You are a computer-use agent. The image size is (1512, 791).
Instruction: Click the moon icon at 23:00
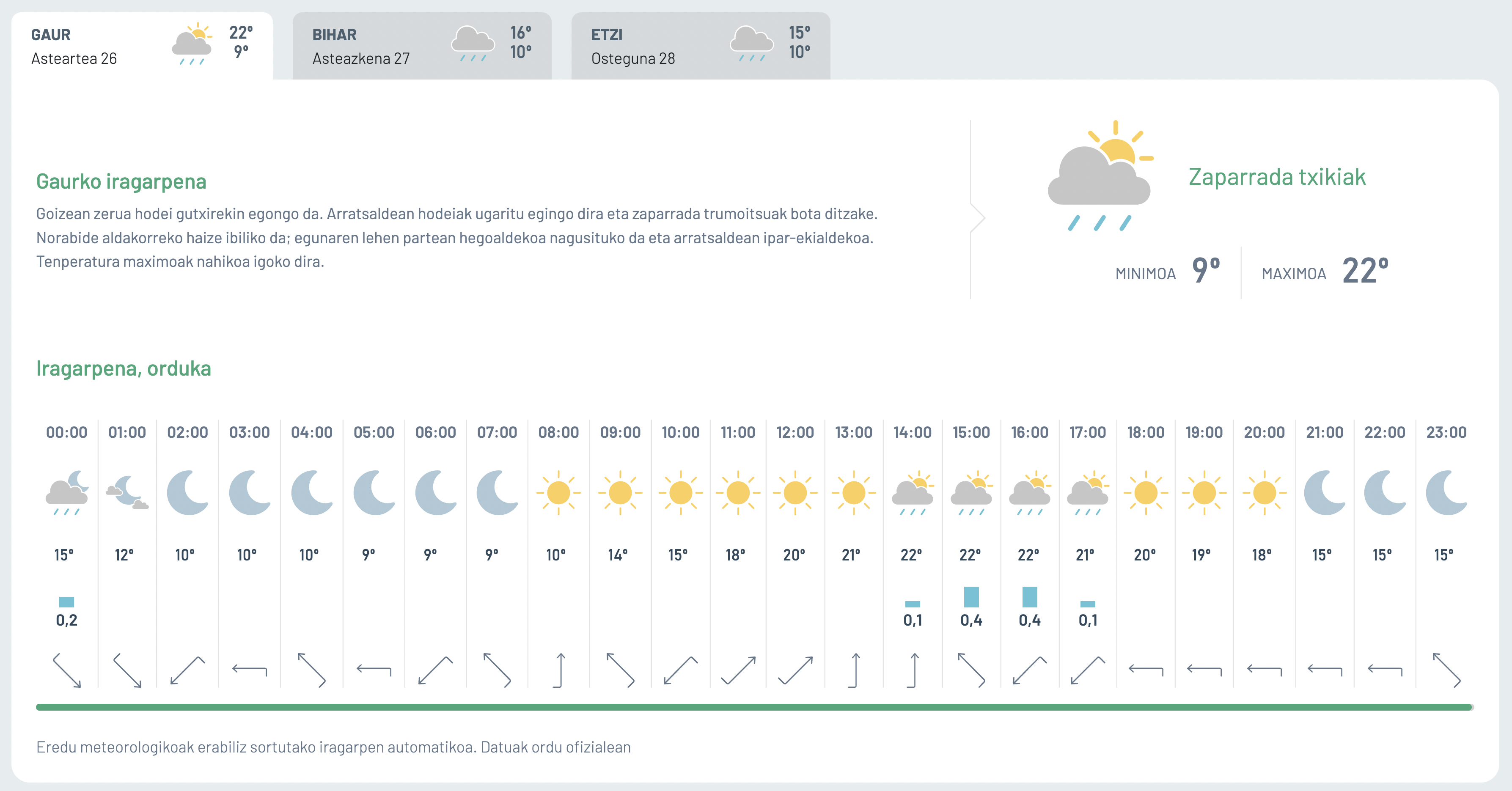(1447, 492)
